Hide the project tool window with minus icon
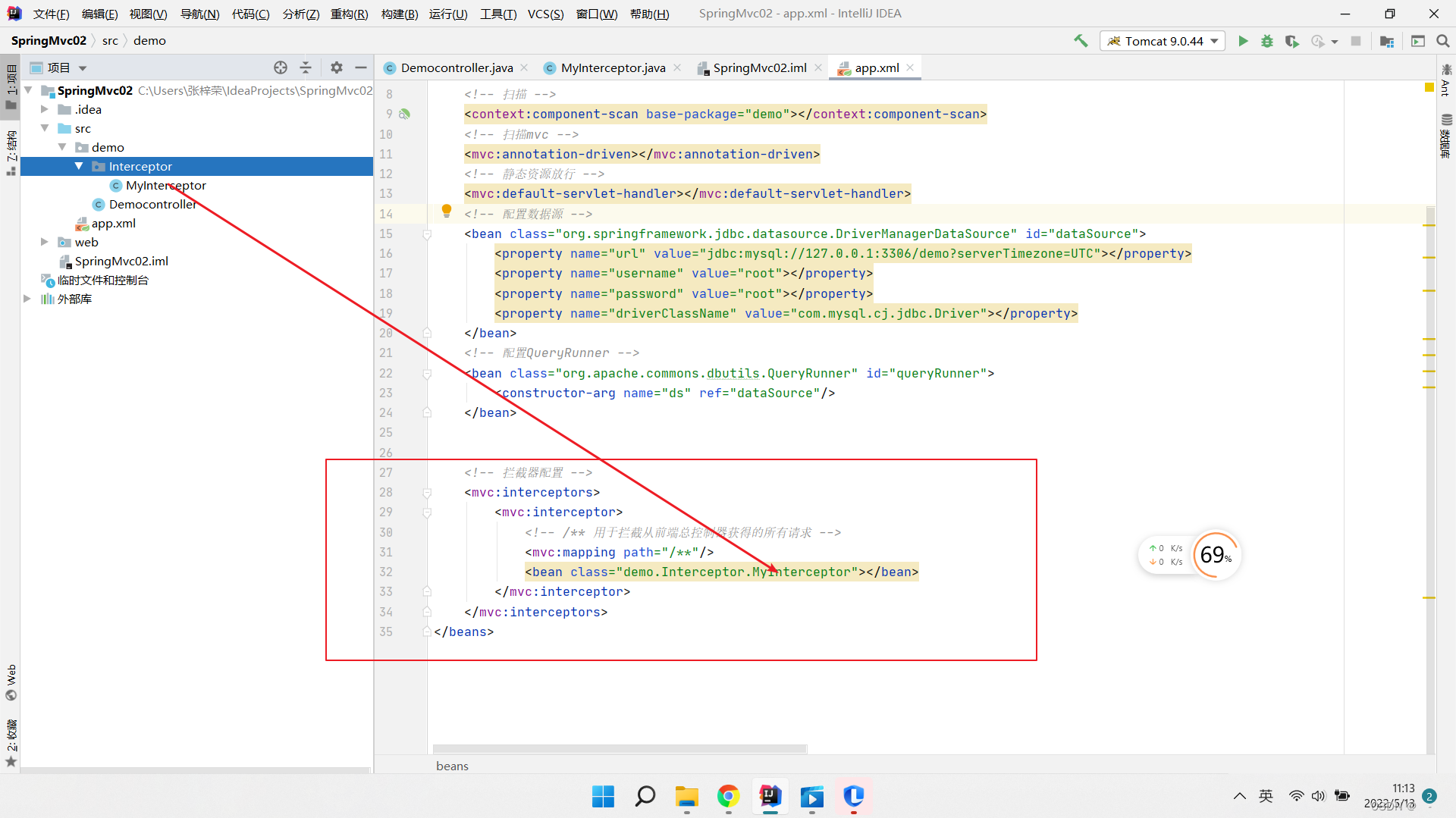 coord(361,67)
